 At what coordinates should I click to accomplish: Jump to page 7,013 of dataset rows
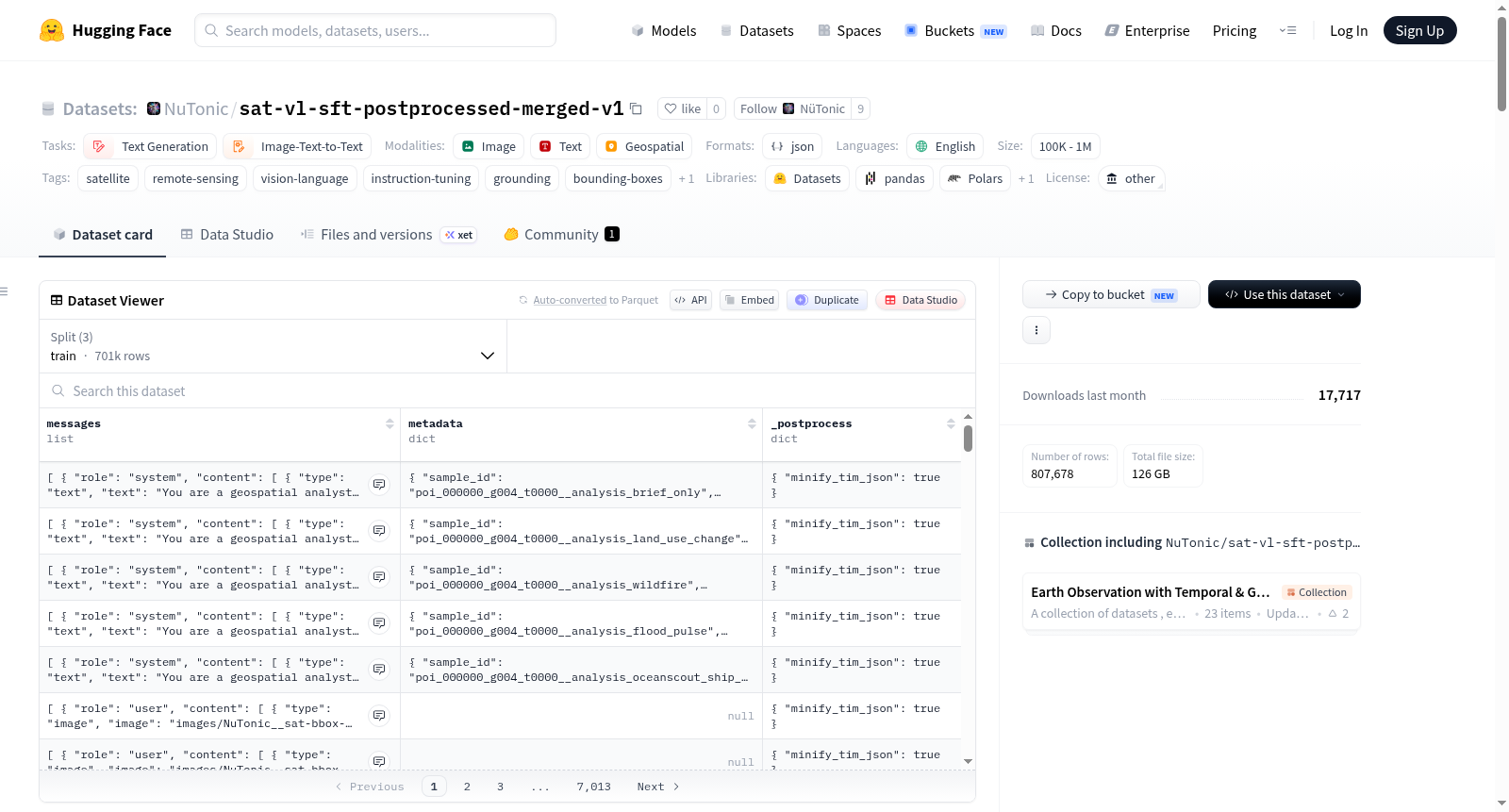594,787
